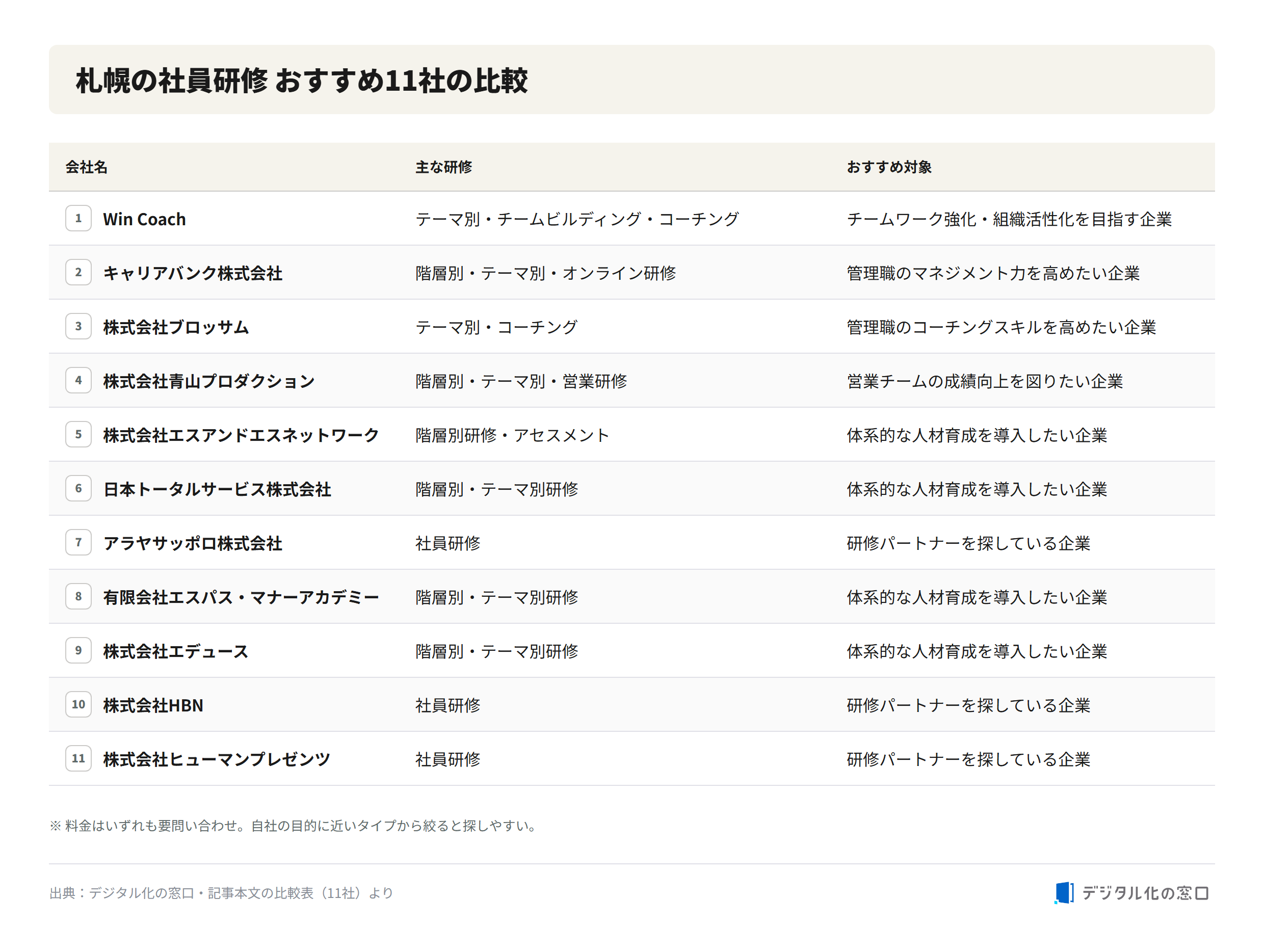Select the company name 株式会社青山プロダクション

[x=208, y=381]
